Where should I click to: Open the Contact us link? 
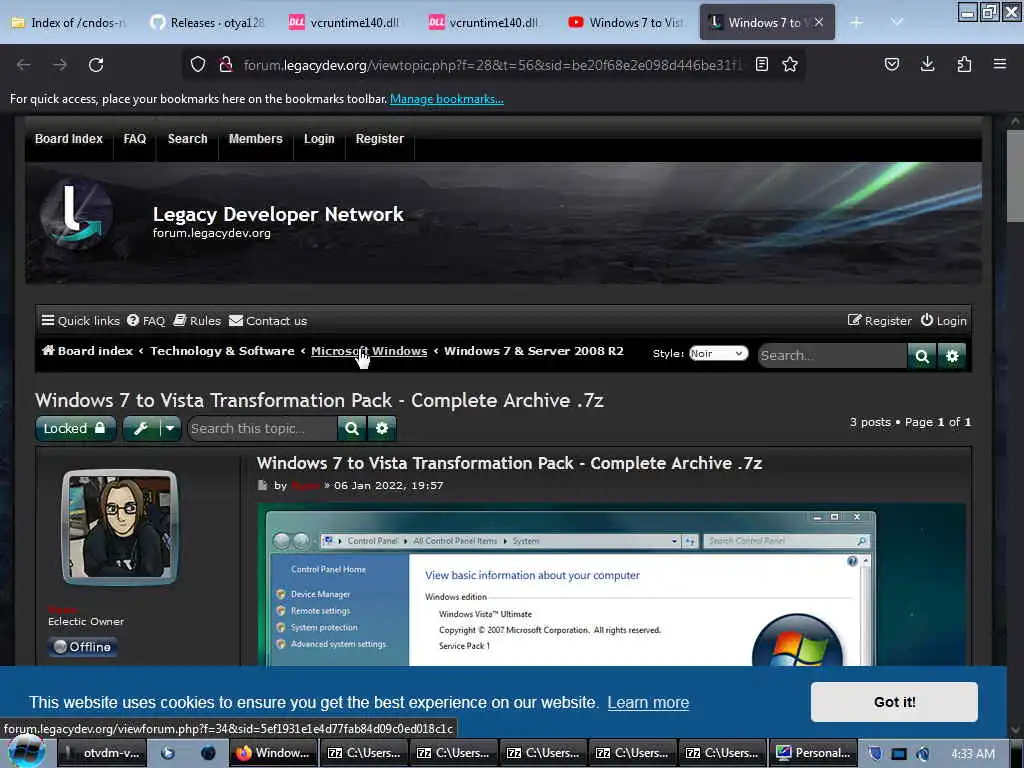point(268,321)
